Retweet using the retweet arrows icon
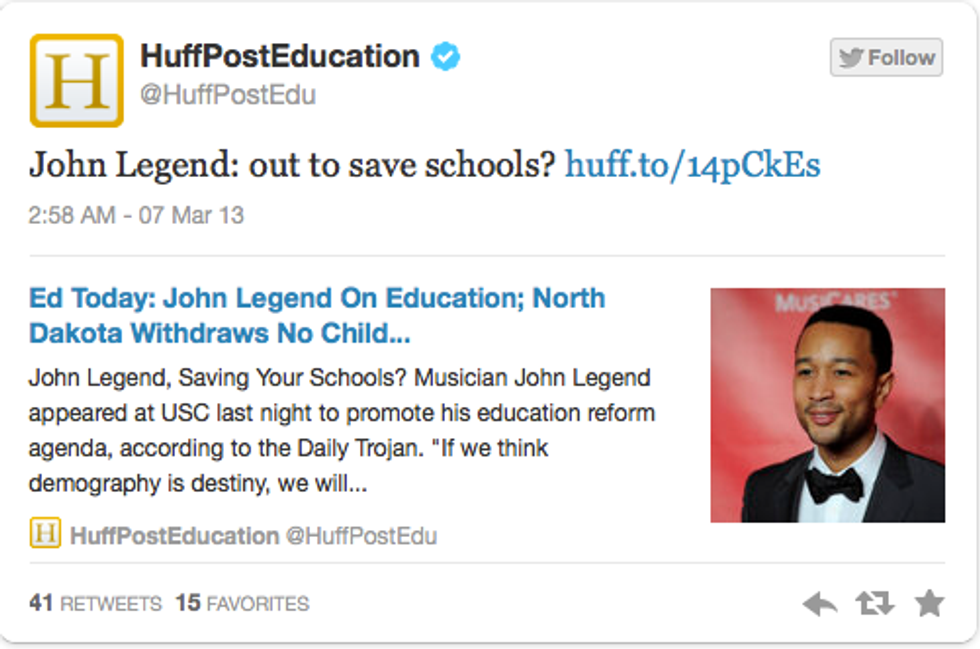The width and height of the screenshot is (980, 649). pyautogui.click(x=875, y=603)
